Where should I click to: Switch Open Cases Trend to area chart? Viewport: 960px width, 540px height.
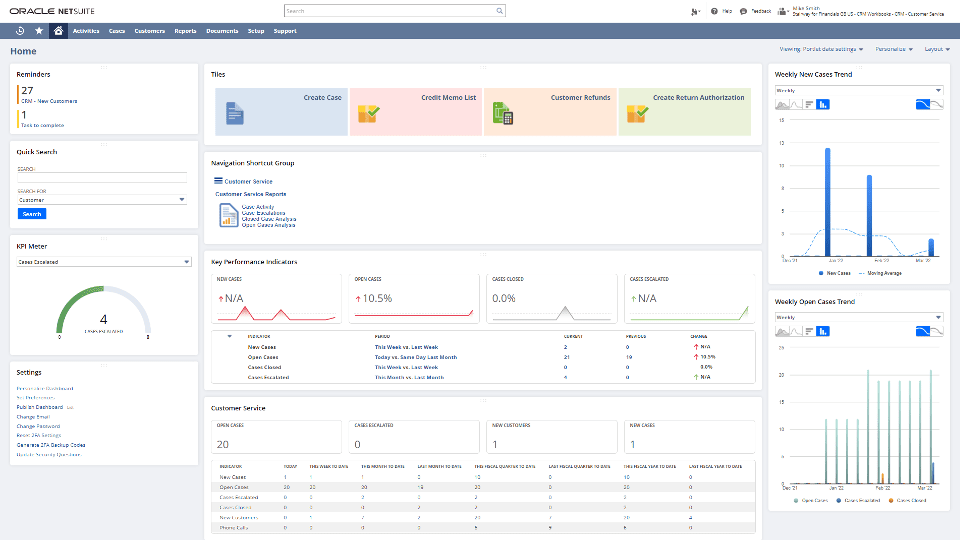[782, 331]
